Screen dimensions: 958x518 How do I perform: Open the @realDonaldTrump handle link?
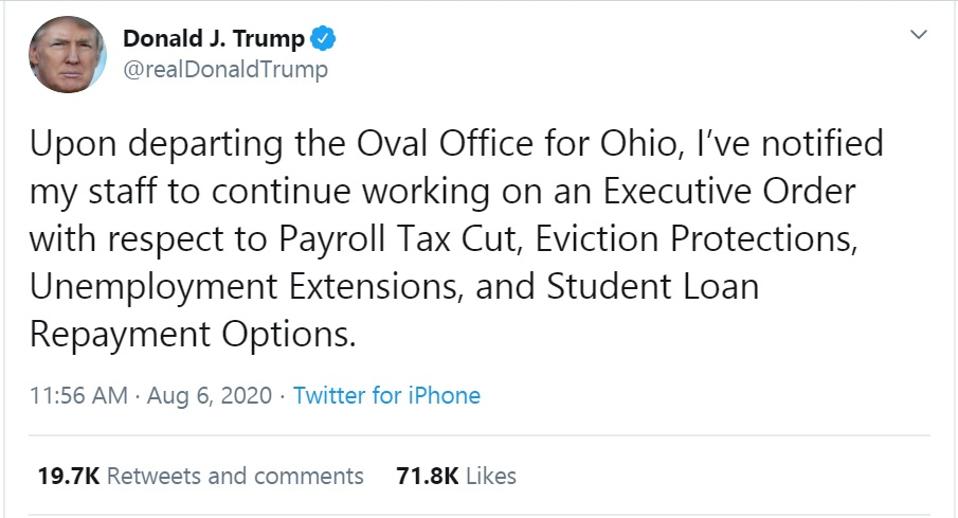(225, 70)
